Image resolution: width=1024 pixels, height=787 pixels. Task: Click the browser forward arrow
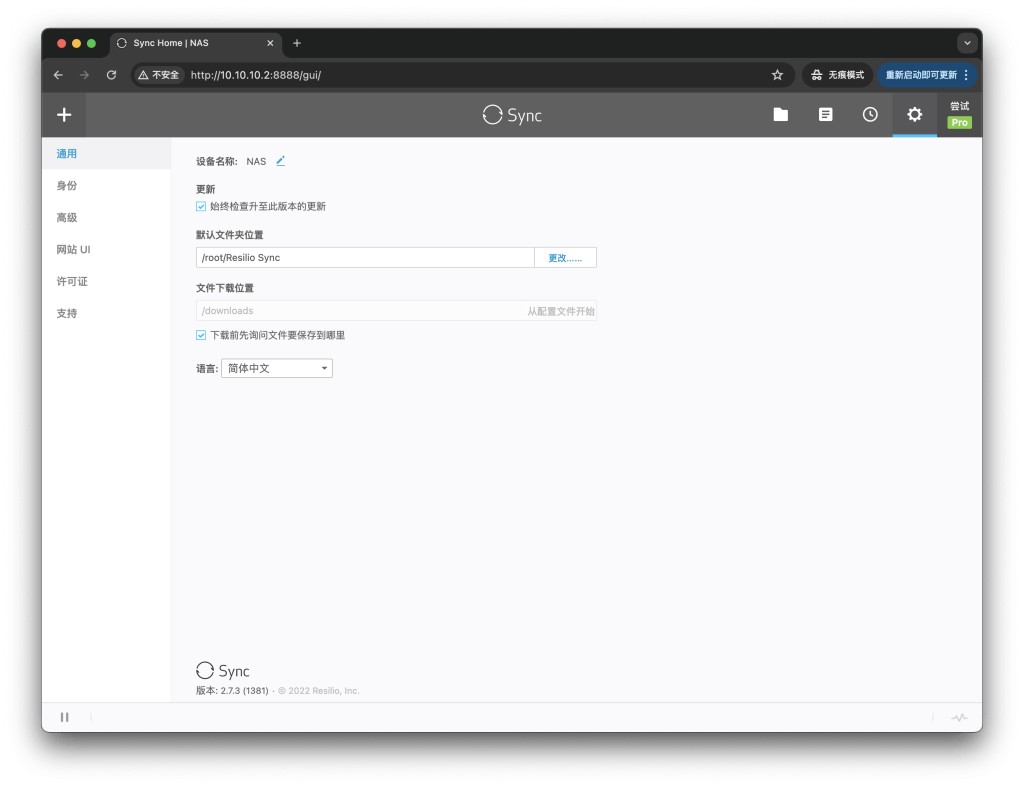(x=84, y=75)
